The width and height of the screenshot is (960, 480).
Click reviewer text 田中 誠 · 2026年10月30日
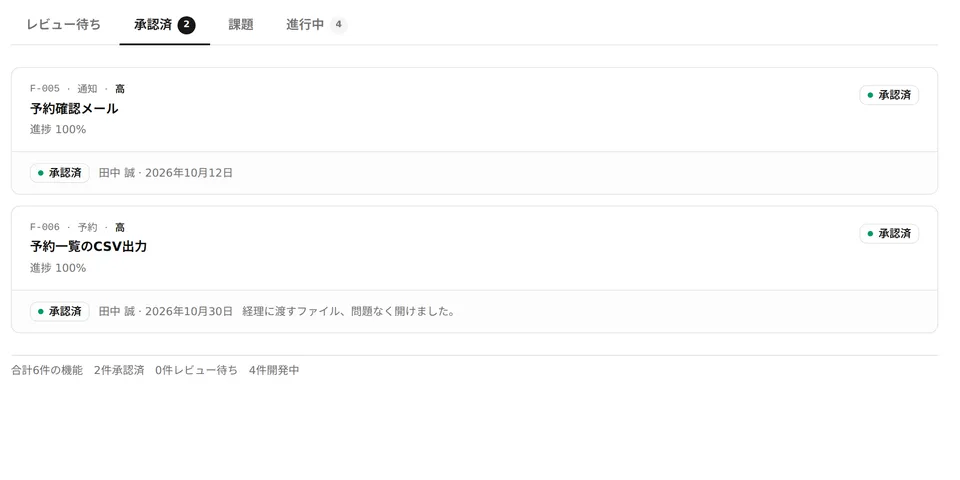(166, 312)
